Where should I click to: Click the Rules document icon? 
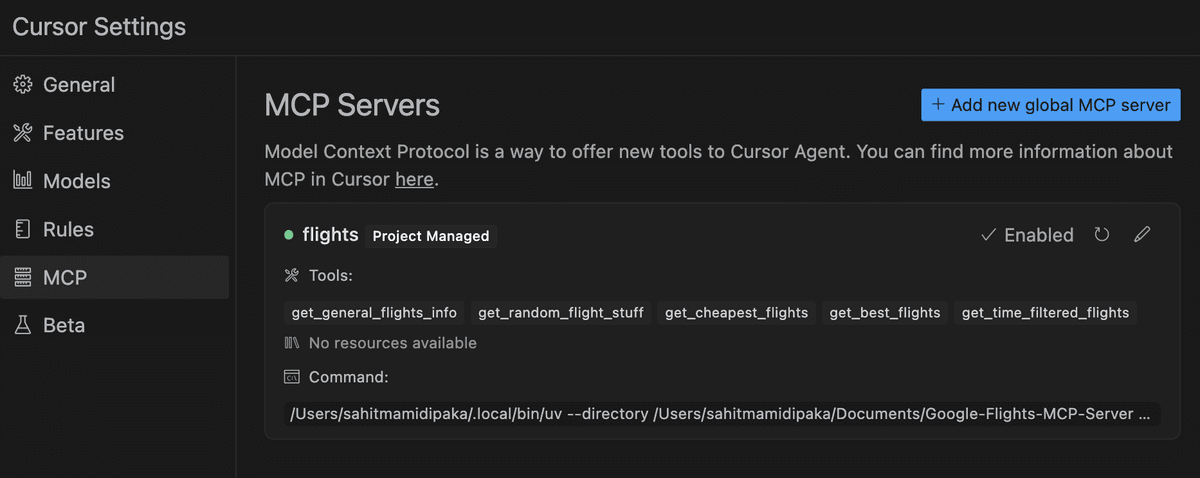click(x=22, y=229)
